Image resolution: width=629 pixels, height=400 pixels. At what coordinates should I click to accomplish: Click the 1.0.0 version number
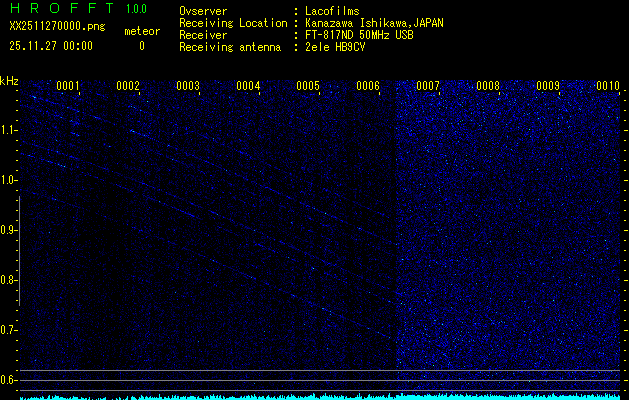(136, 9)
